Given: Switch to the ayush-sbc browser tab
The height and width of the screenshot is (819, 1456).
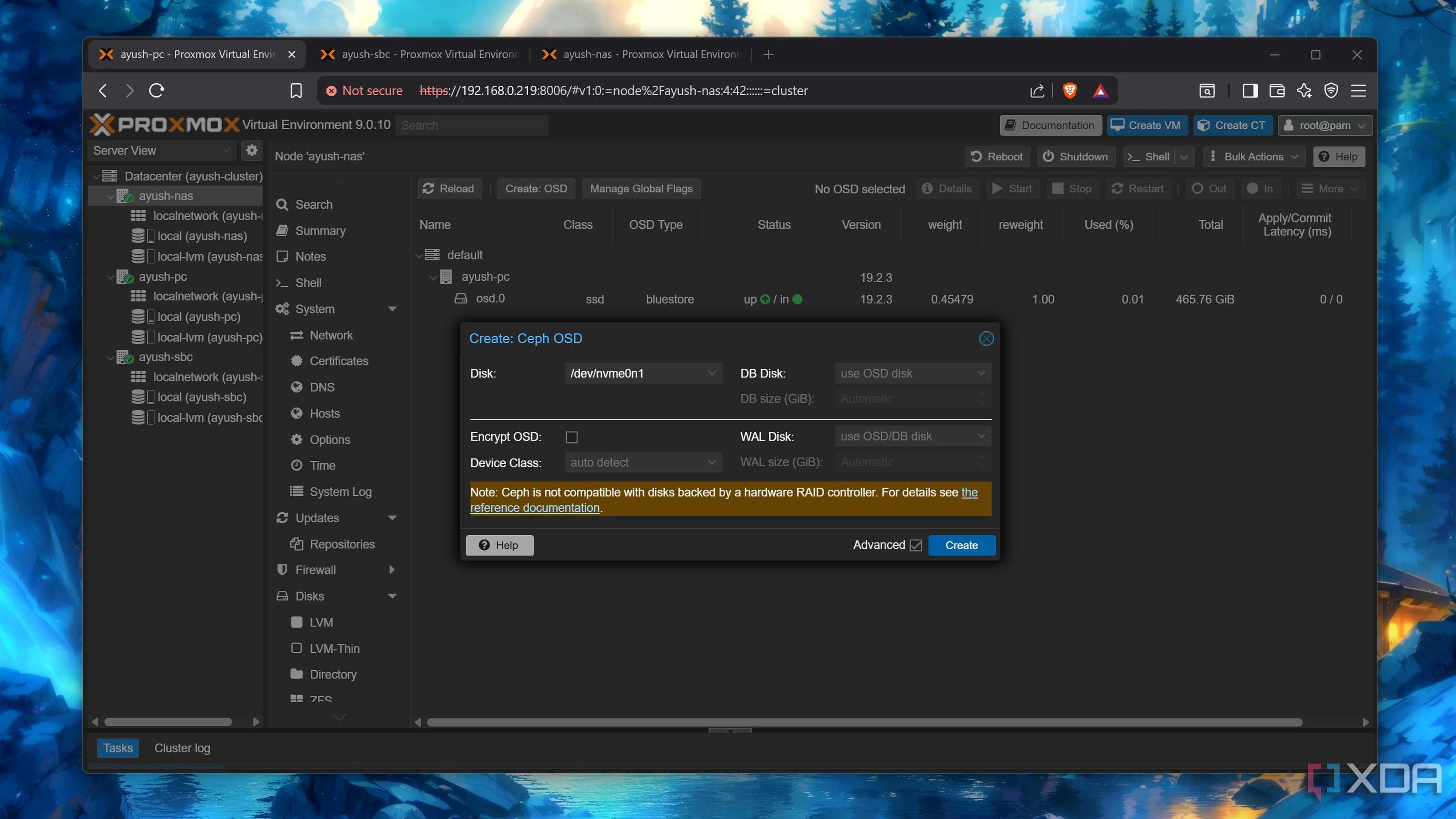Looking at the screenshot, I should coord(419,54).
